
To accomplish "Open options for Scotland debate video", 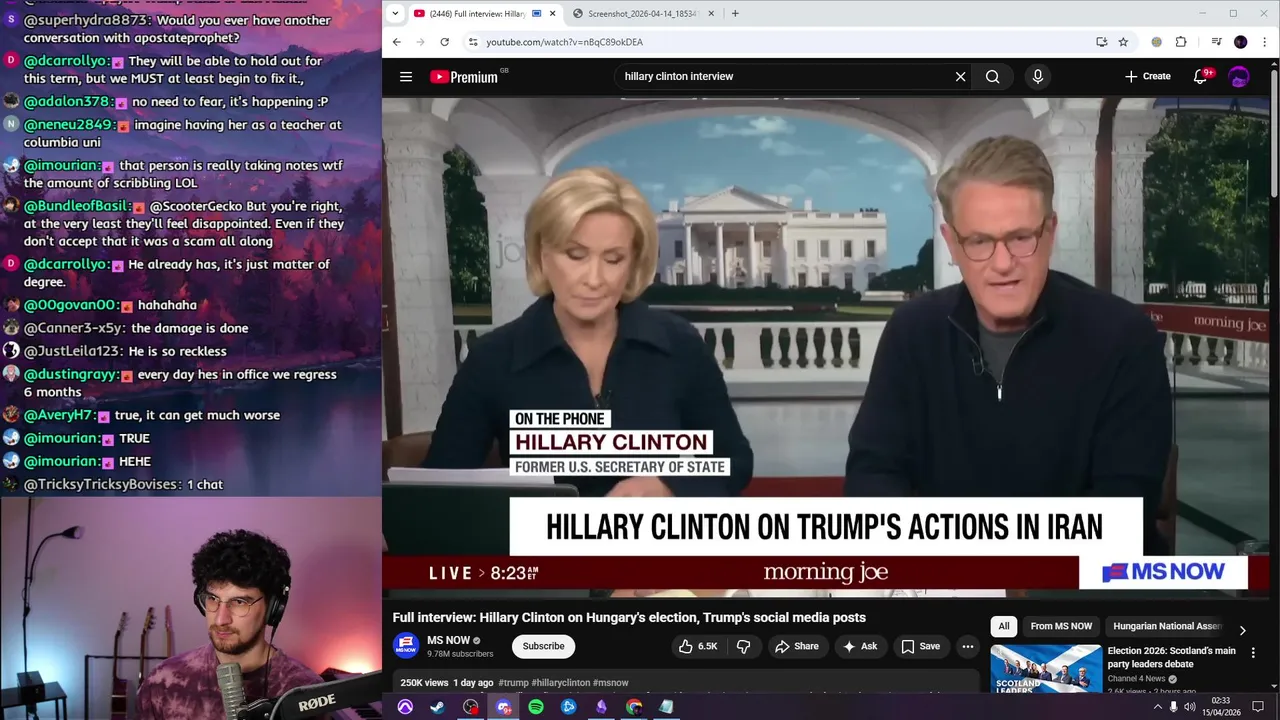I will [x=1253, y=653].
